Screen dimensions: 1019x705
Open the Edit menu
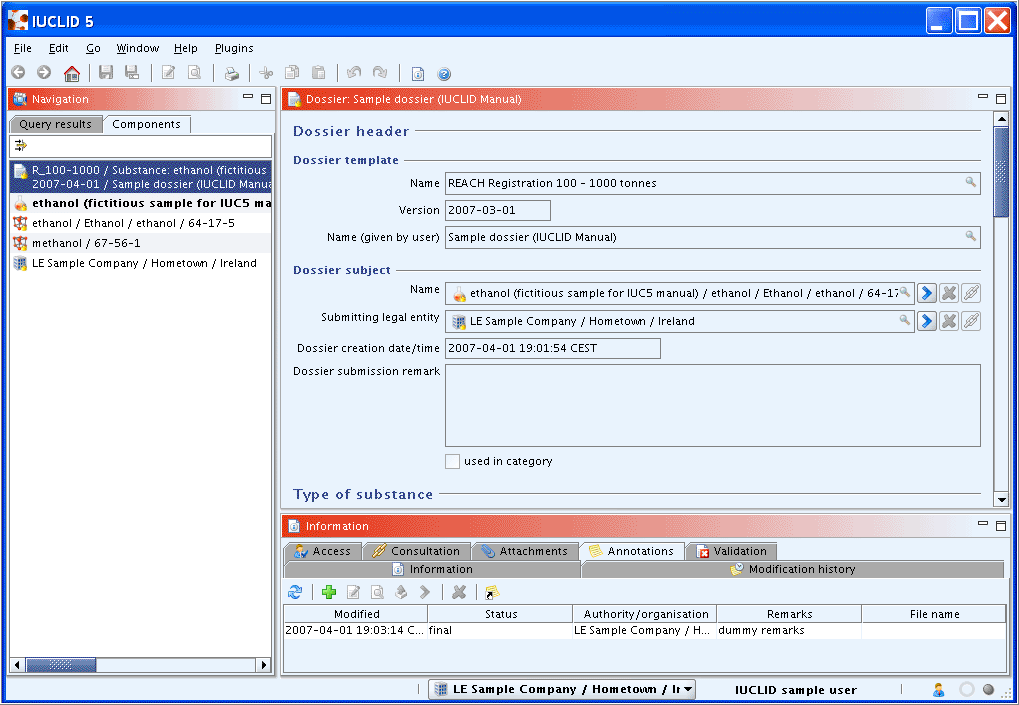pyautogui.click(x=58, y=48)
